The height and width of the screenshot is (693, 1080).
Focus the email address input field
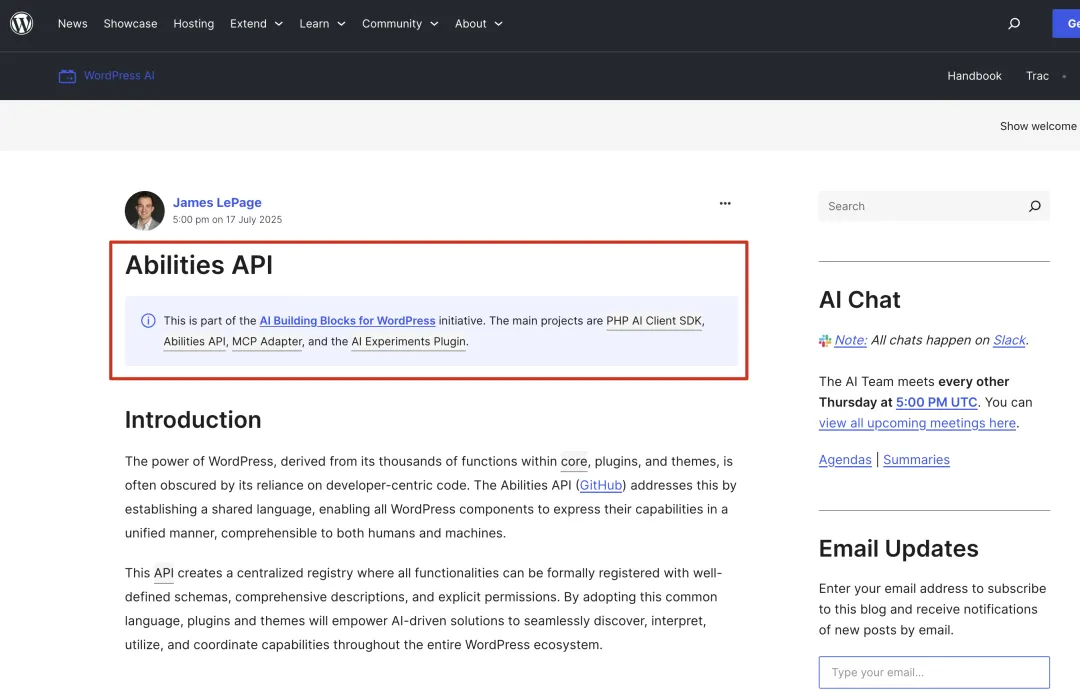click(933, 672)
